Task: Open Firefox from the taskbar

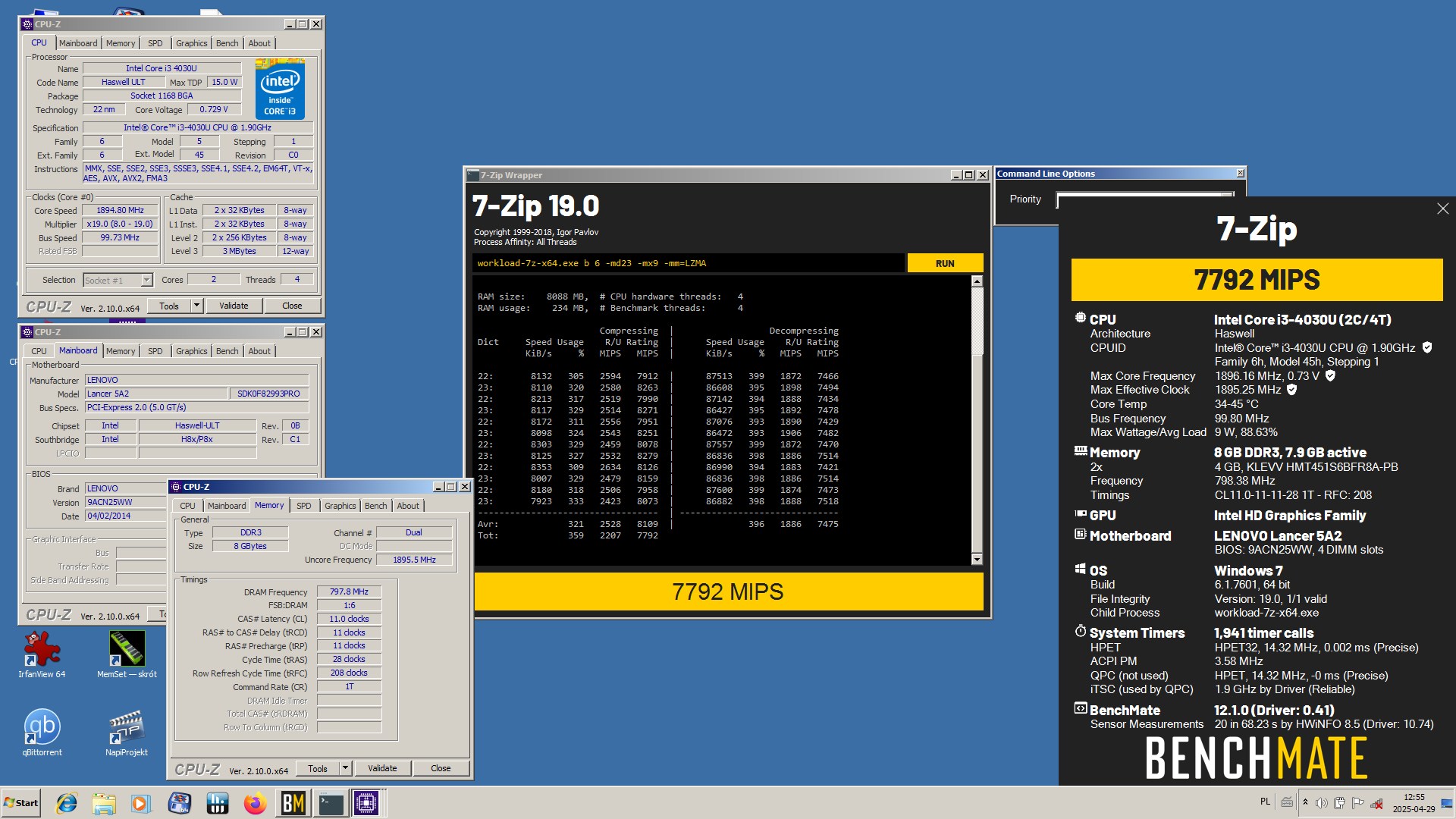Action: (255, 803)
